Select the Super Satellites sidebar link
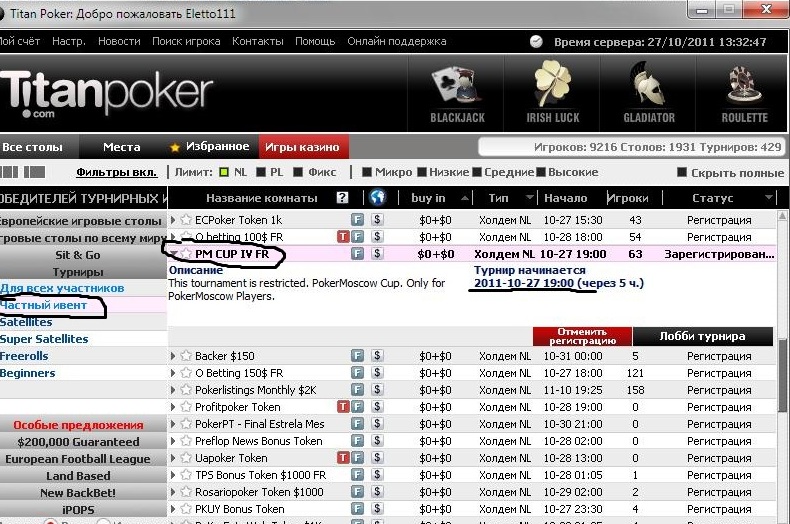Screen dimensions: 790x524 tap(44, 339)
